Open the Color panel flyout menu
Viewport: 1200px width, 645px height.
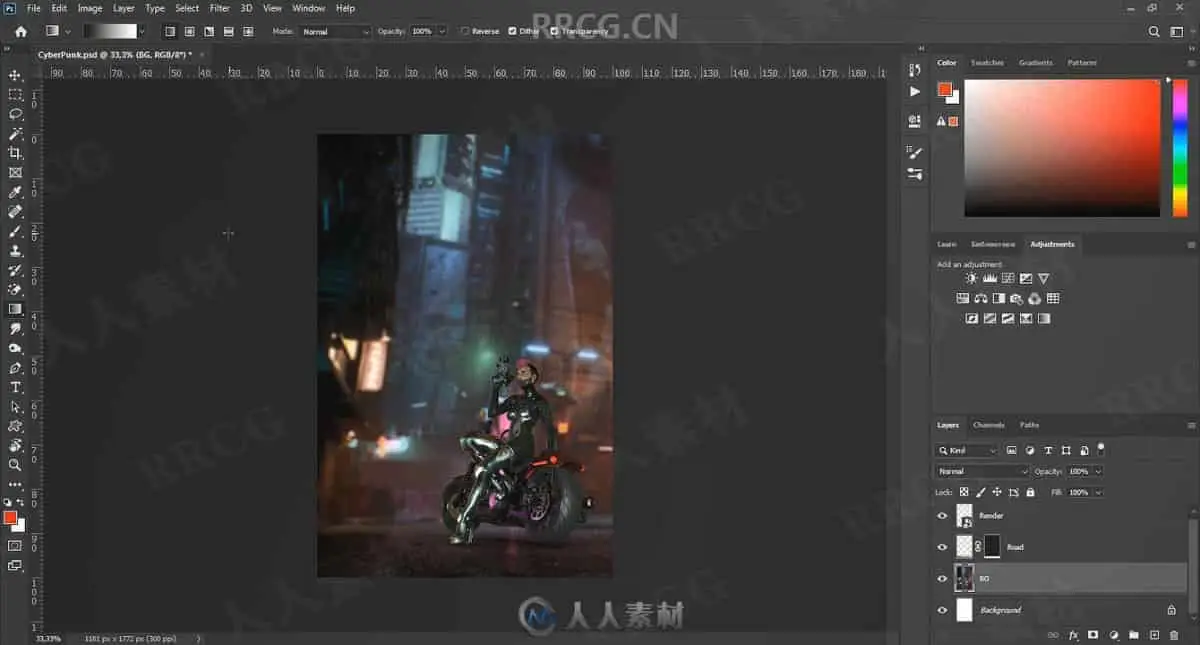pos(1191,62)
